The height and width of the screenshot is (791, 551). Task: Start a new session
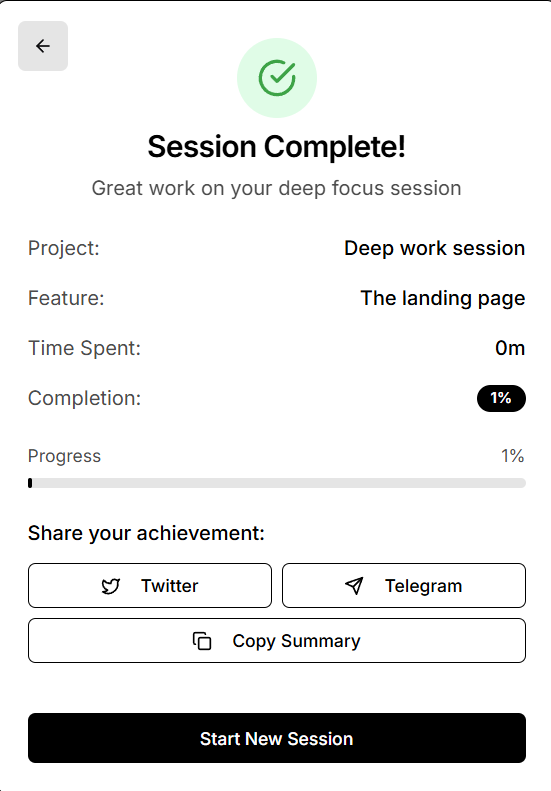pyautogui.click(x=277, y=738)
